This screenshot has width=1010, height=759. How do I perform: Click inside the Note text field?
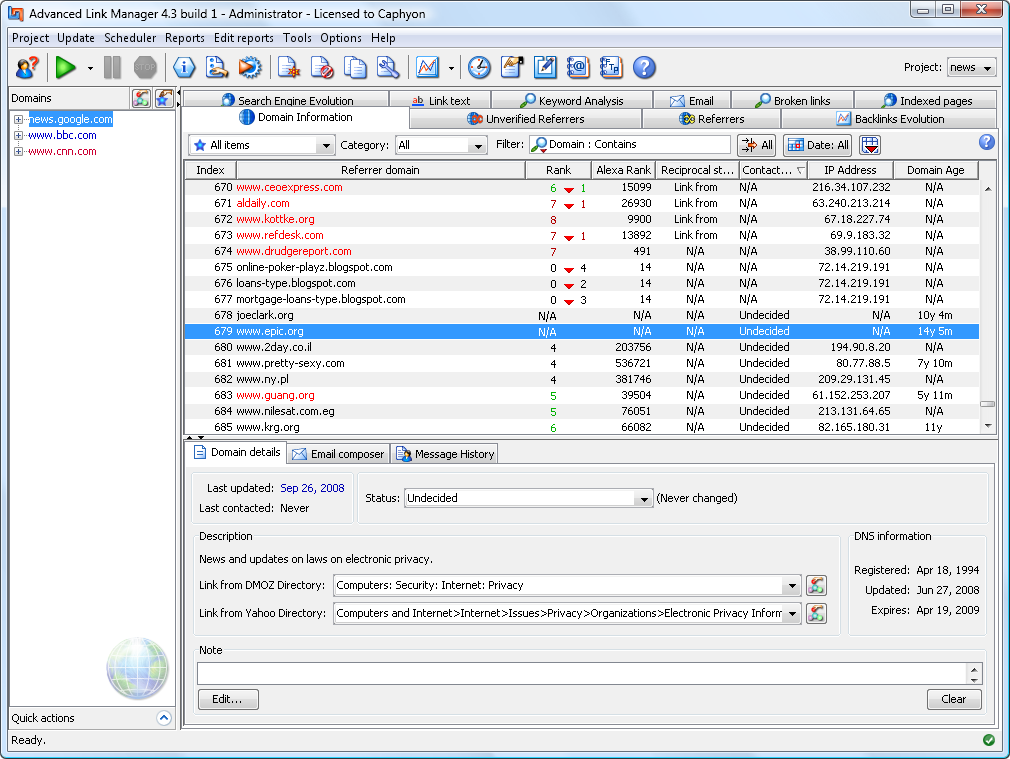tap(582, 673)
